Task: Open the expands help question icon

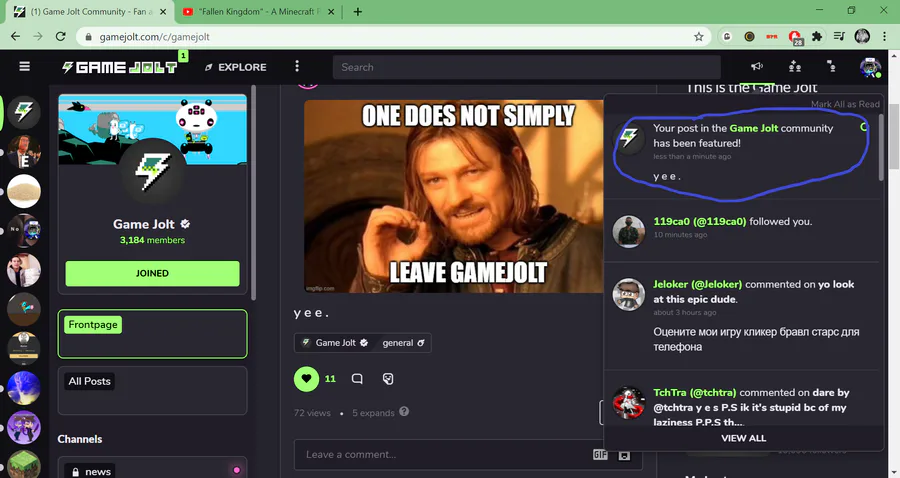Action: [x=404, y=411]
